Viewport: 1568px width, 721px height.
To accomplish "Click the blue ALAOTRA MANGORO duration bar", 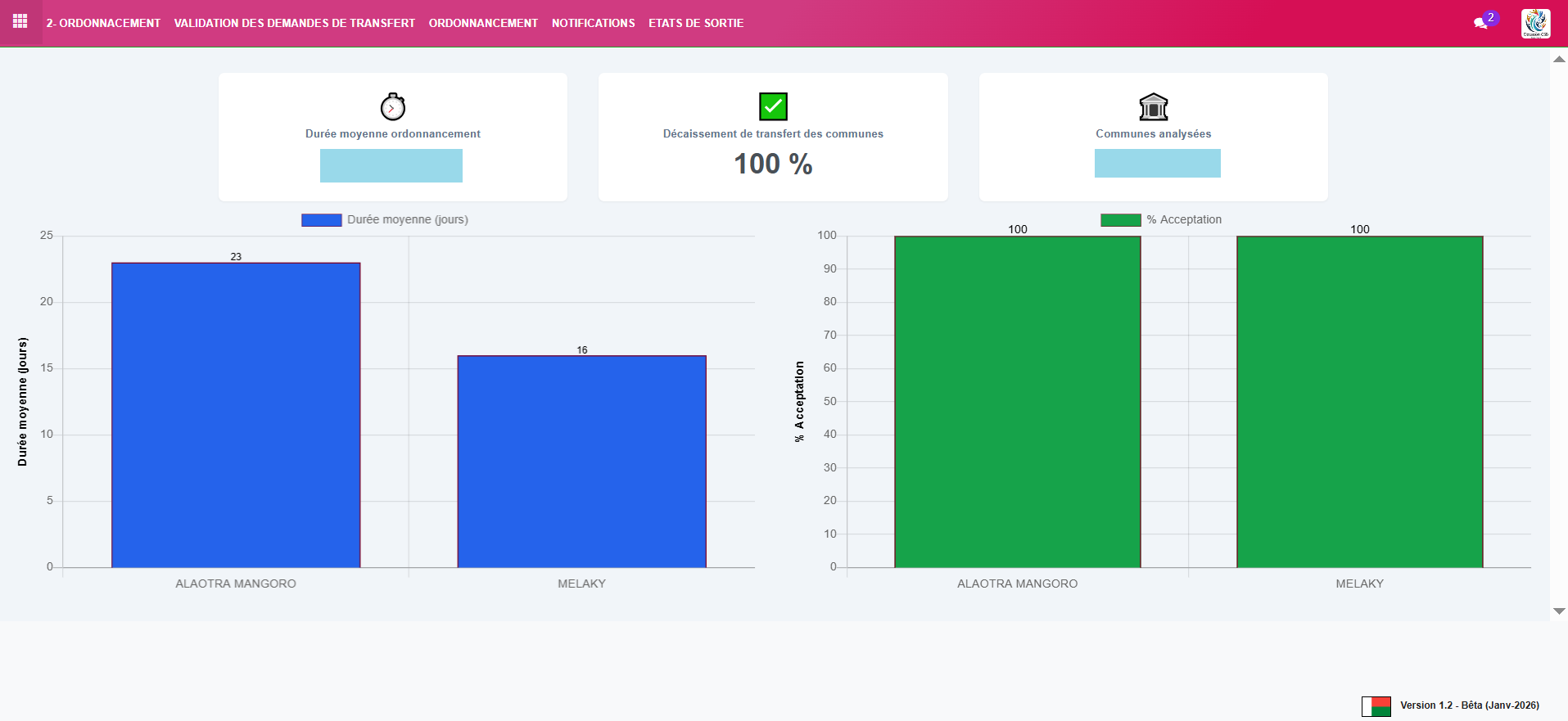I will pyautogui.click(x=236, y=415).
